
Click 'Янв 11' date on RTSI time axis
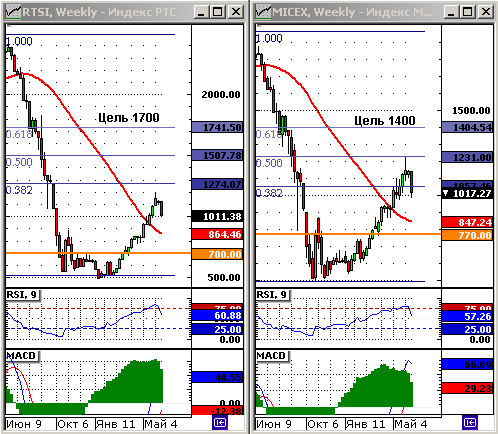click(115, 424)
